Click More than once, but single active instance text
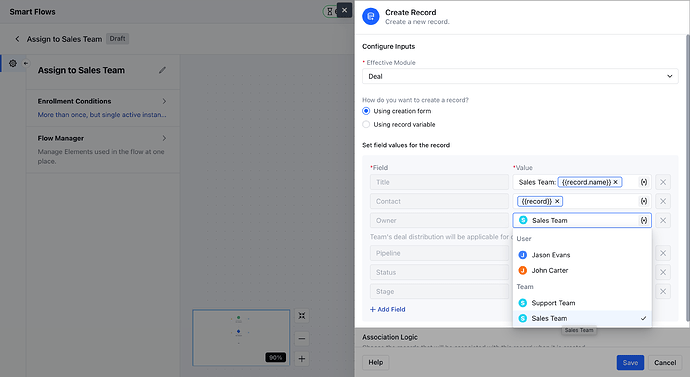 tap(102, 115)
